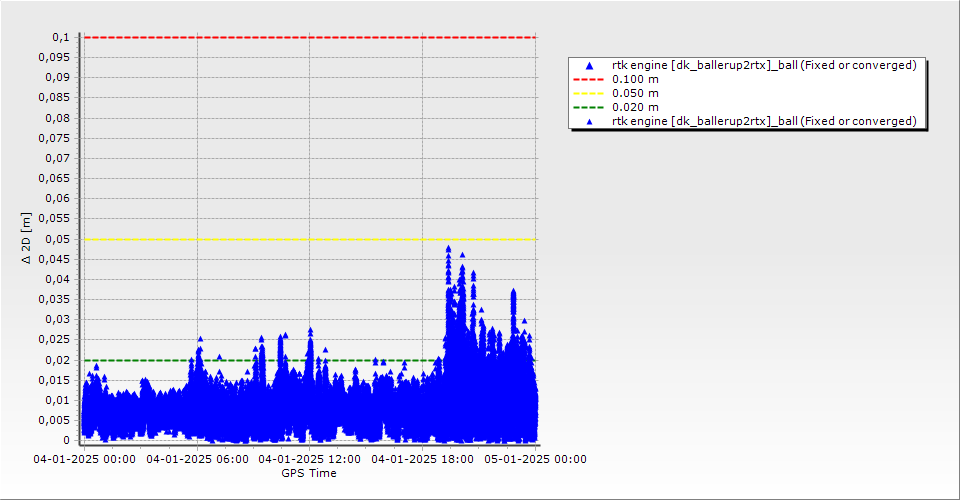Click the "04-01-2025 18:00" x-axis tick label
Screen dimensions: 960x500
pyautogui.click(x=422, y=459)
